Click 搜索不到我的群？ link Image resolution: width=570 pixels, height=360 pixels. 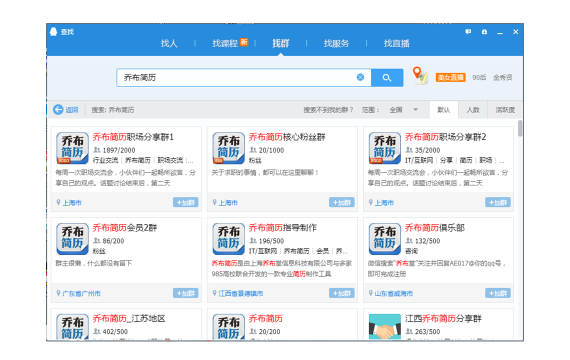(x=328, y=110)
